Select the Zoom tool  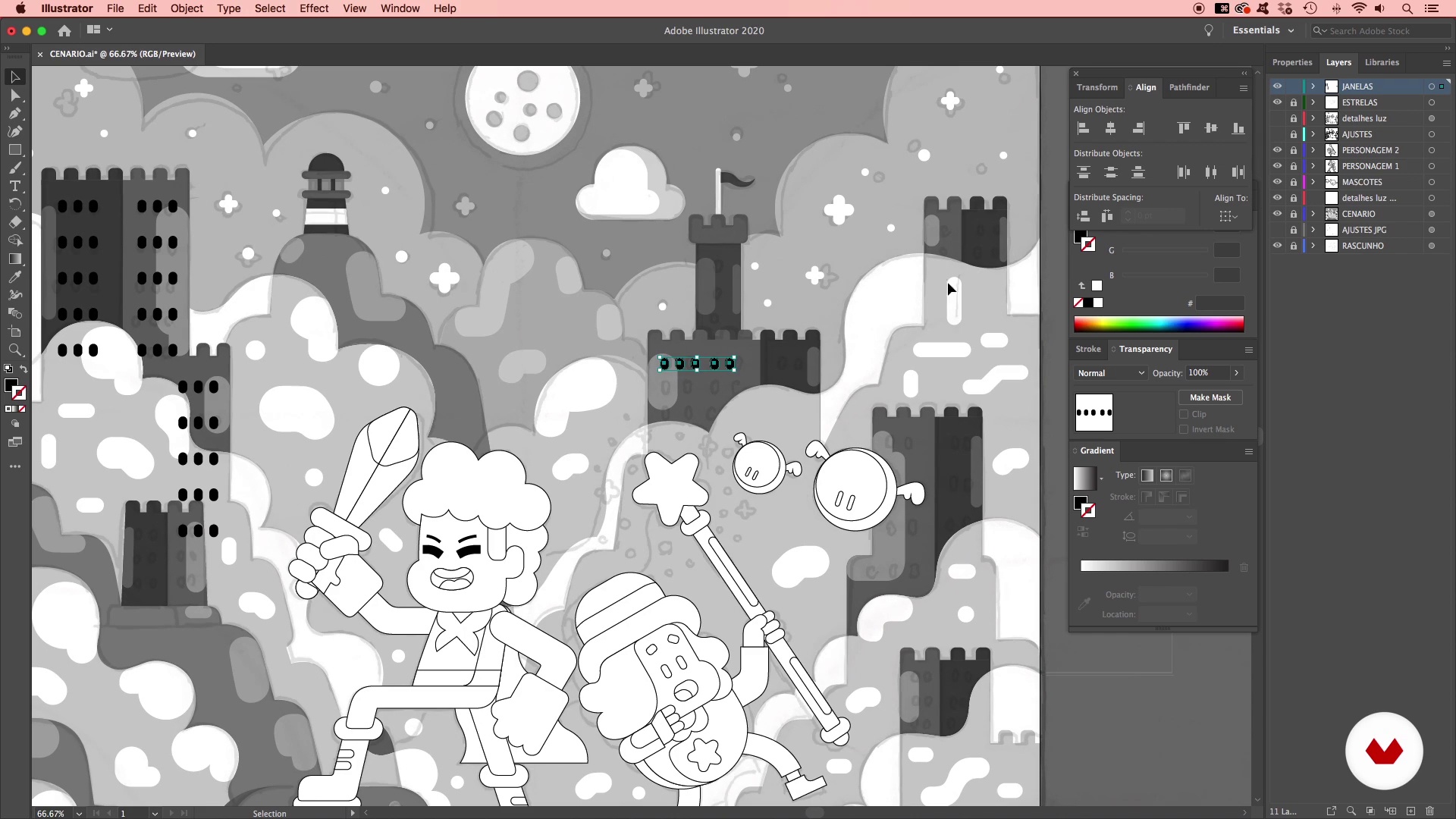pos(14,350)
